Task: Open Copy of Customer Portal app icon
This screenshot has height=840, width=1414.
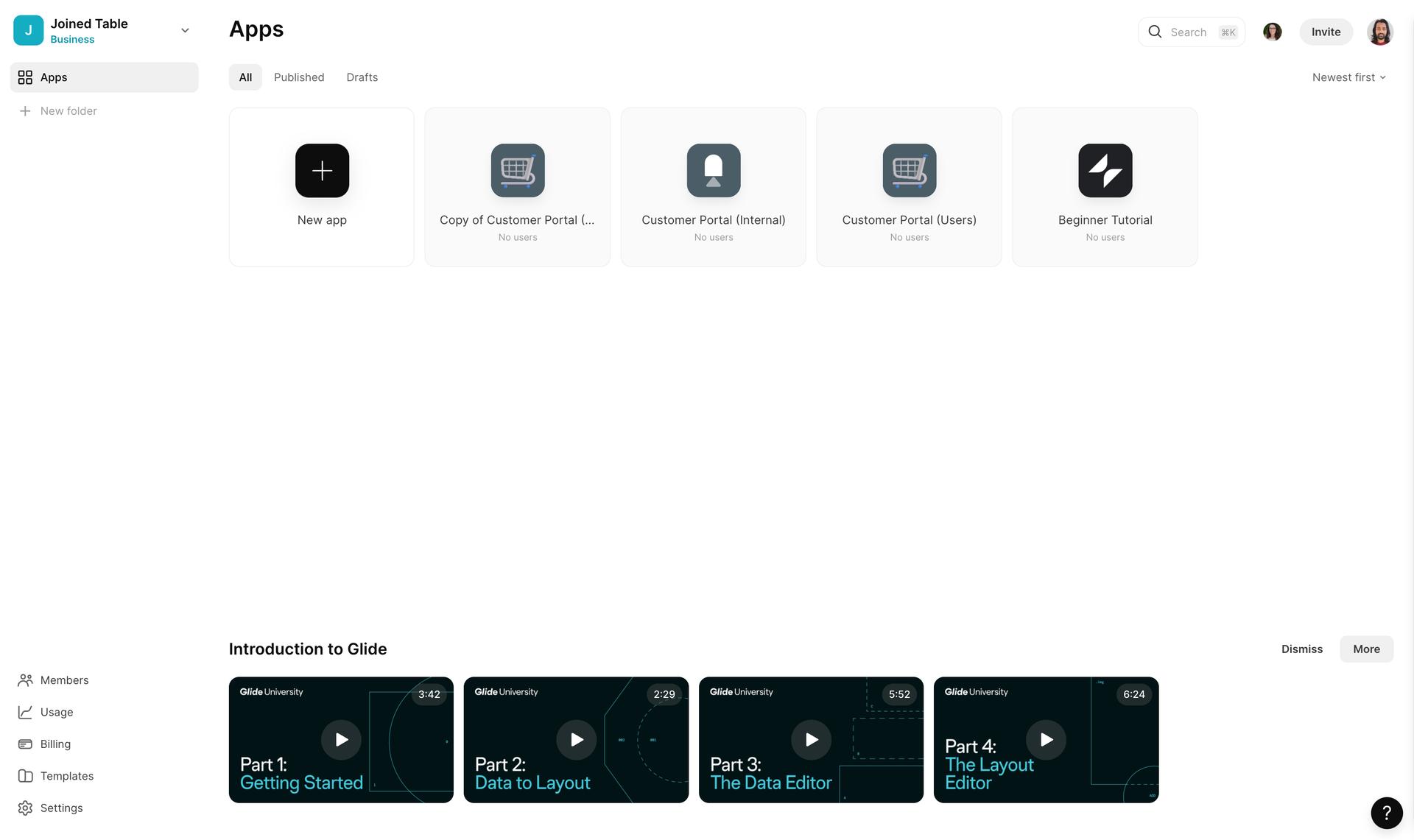Action: coord(517,171)
